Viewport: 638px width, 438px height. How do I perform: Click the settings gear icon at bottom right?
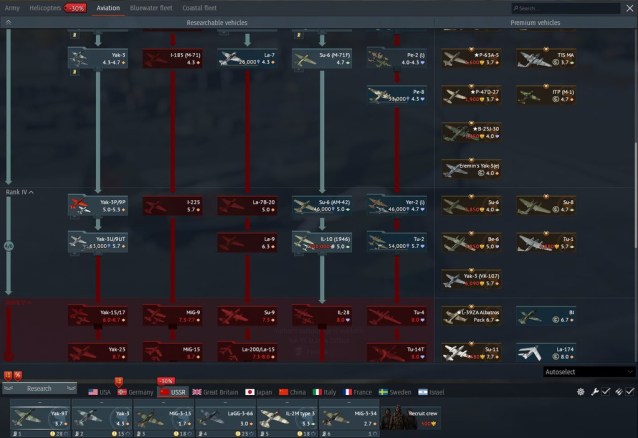click(x=581, y=391)
